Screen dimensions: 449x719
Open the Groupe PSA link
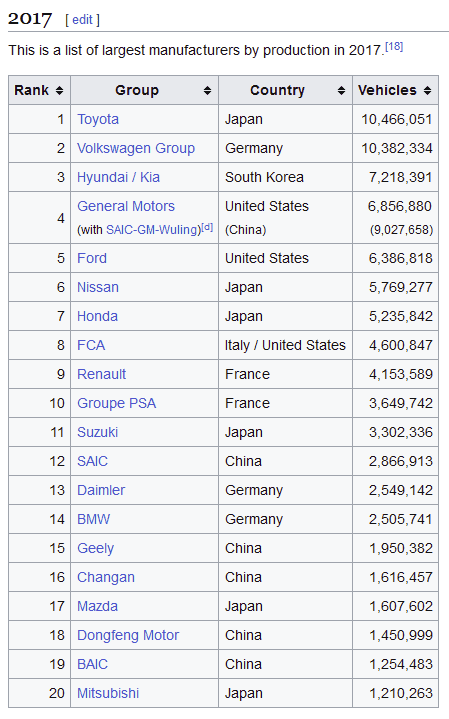[116, 403]
